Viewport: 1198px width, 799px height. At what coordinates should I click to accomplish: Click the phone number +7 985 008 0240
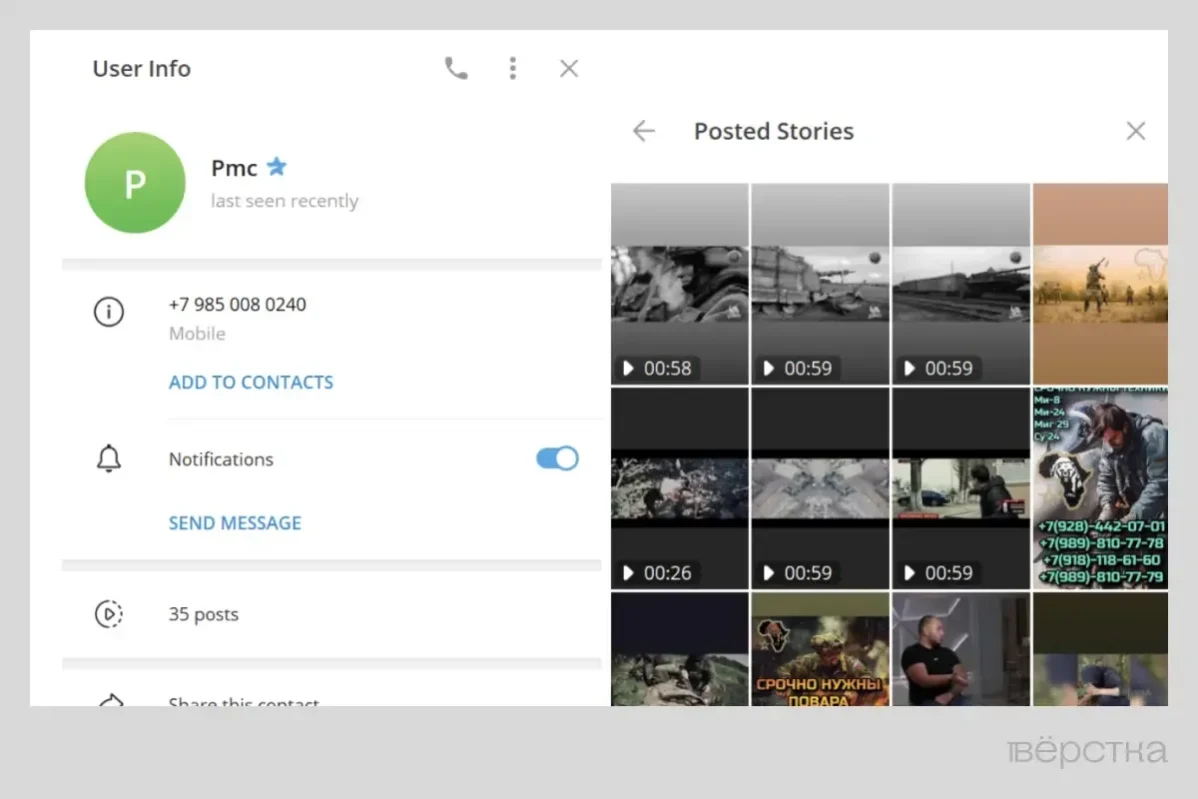click(x=238, y=304)
